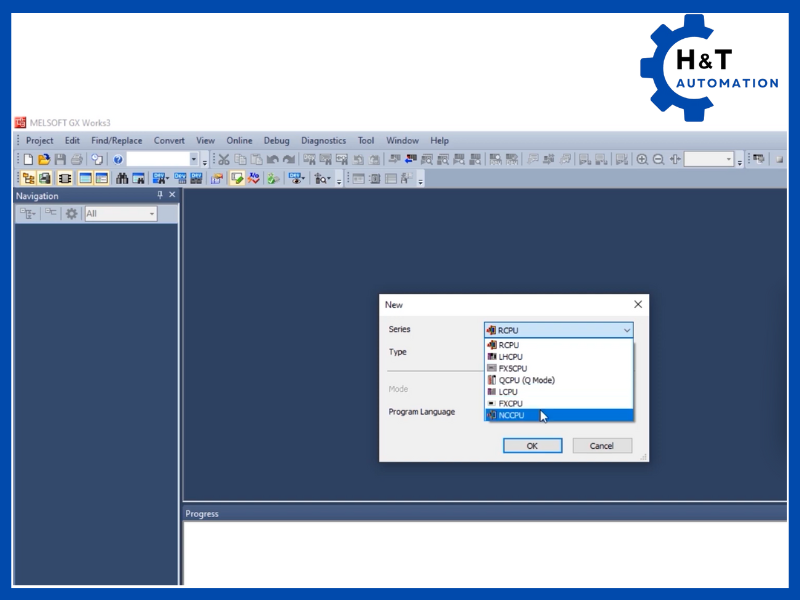Open the Convert menu

coord(169,141)
